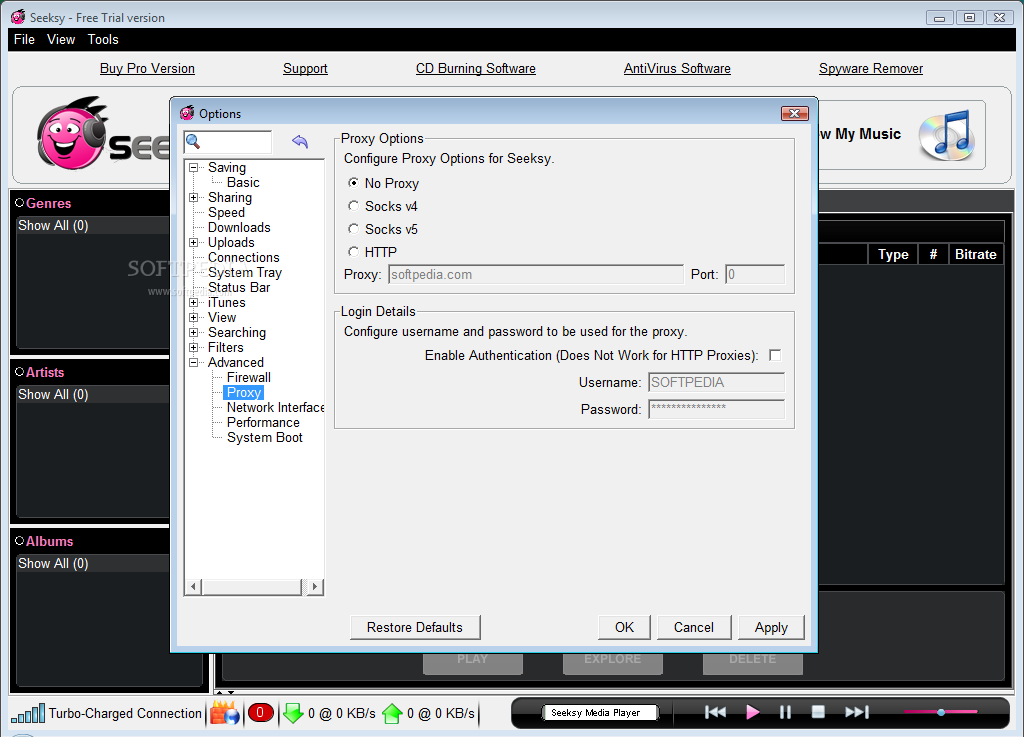The width and height of the screenshot is (1024, 737).
Task: Select Speed in options tree
Action: (227, 212)
